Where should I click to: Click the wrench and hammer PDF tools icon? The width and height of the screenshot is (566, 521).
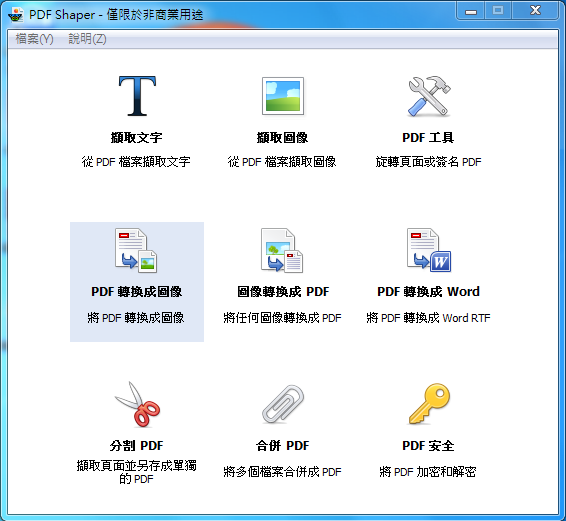[x=429, y=96]
